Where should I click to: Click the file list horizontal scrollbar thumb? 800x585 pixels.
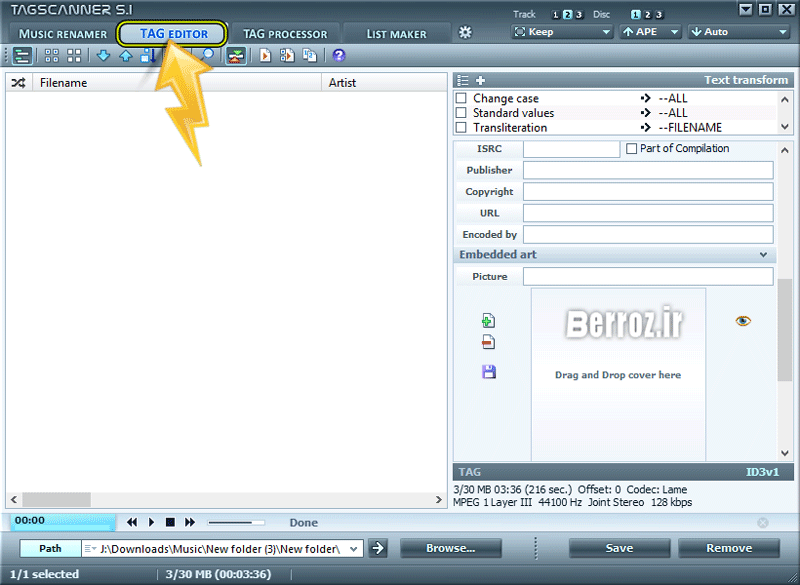coord(56,499)
